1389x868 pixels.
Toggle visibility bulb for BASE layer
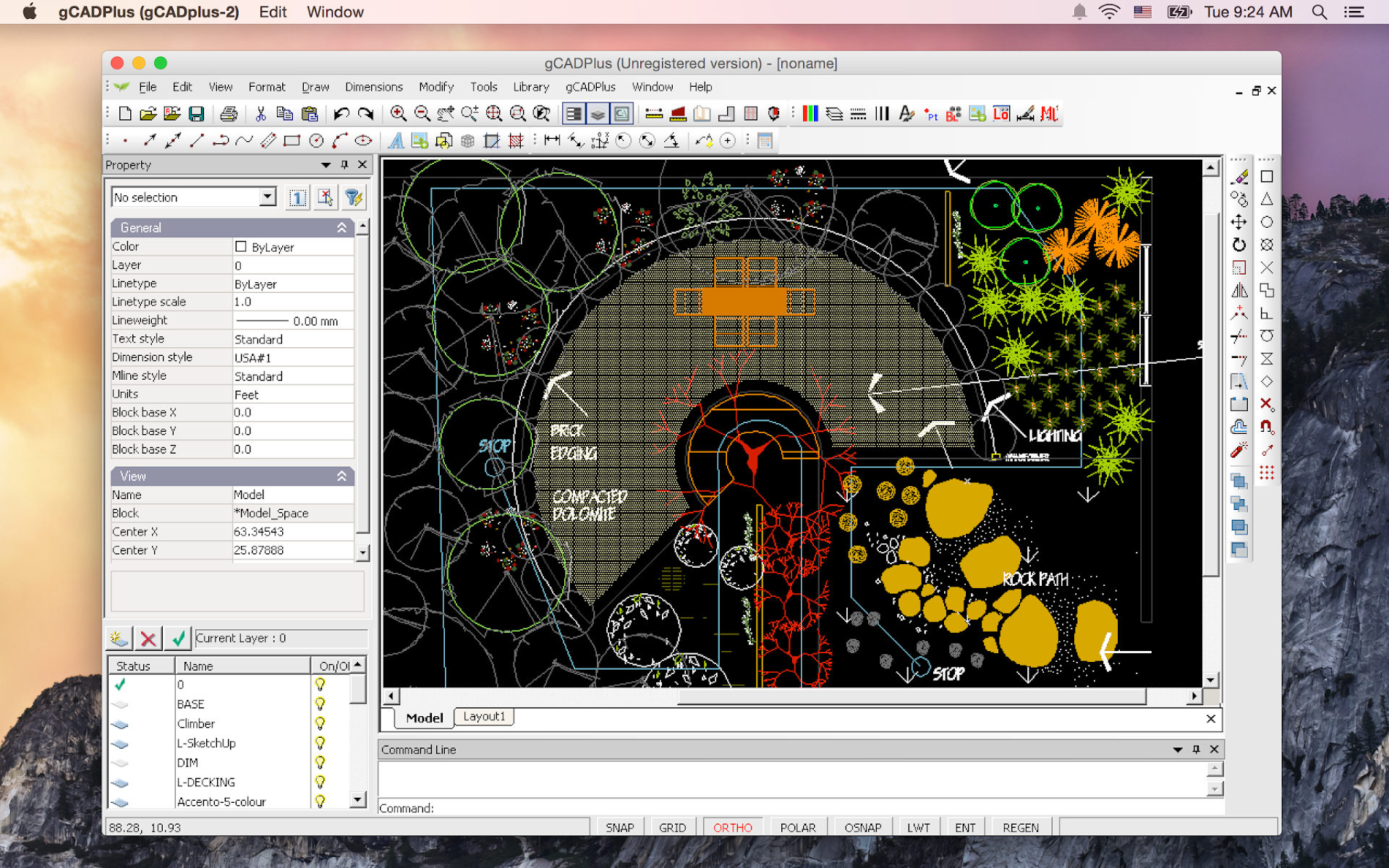[320, 704]
